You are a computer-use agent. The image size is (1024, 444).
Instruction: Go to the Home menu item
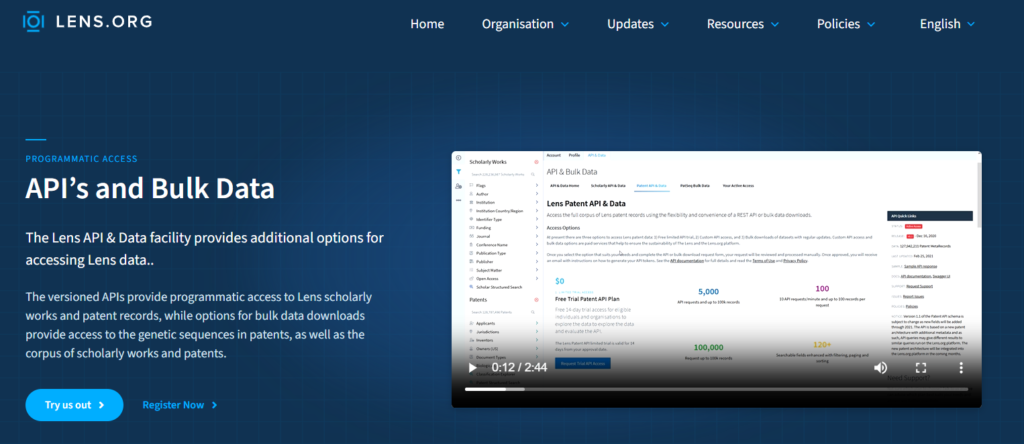[x=427, y=24]
